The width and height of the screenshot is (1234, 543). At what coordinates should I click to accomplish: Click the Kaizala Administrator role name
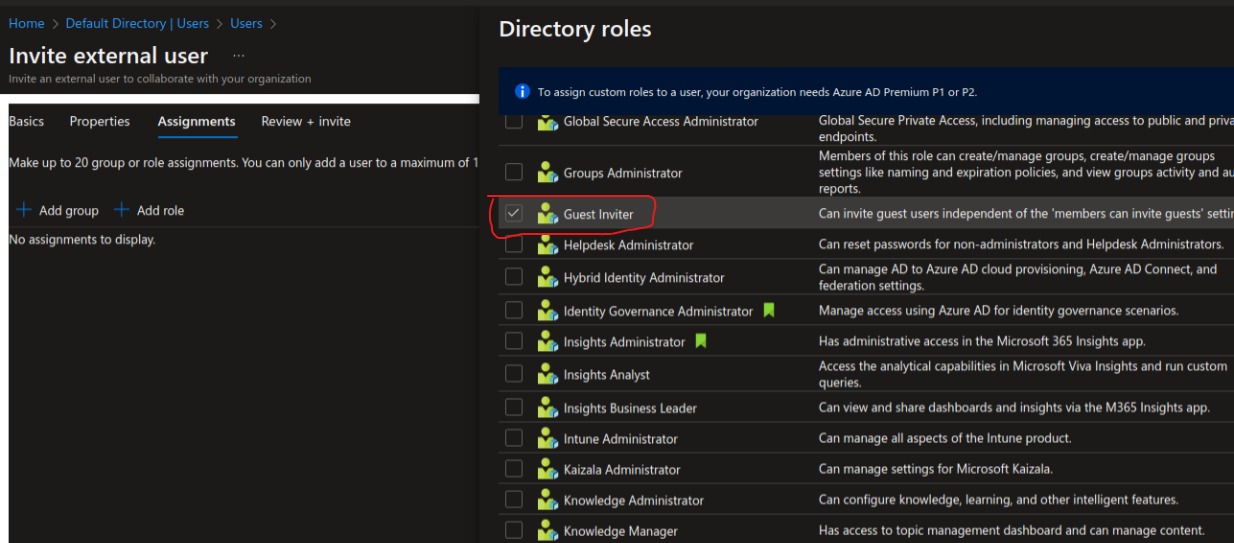pyautogui.click(x=622, y=470)
